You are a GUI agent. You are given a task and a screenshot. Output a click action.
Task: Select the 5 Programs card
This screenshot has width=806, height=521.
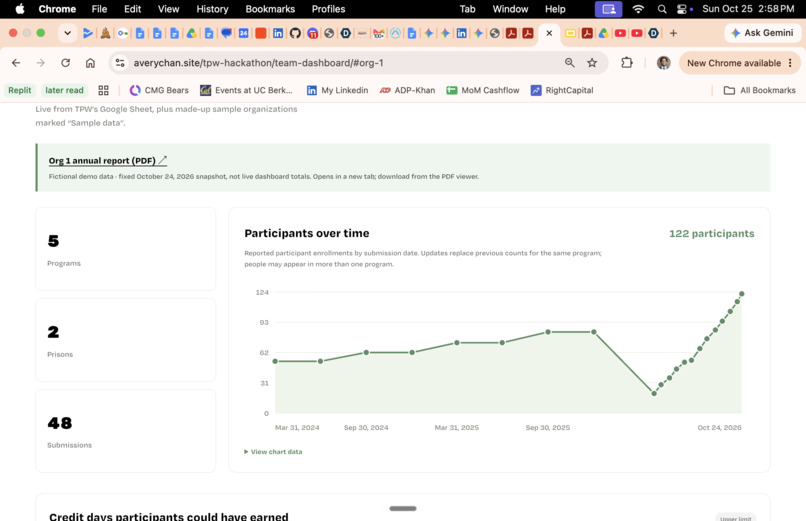(x=125, y=249)
